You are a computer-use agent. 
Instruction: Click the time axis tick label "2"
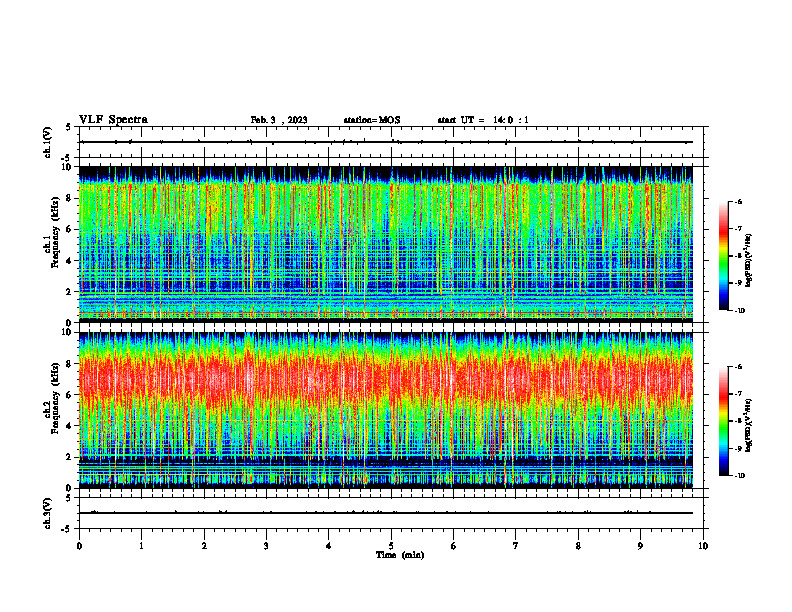[x=204, y=546]
